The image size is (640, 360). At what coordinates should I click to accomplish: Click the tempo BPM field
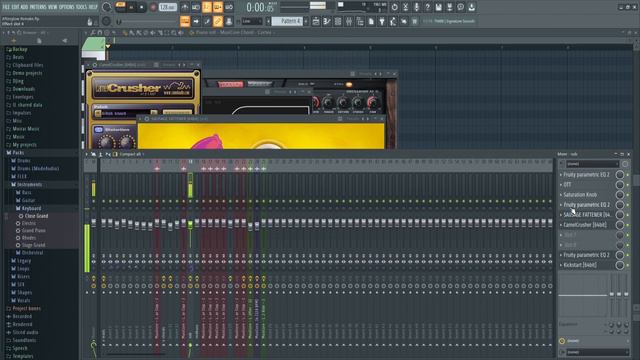tap(167, 7)
